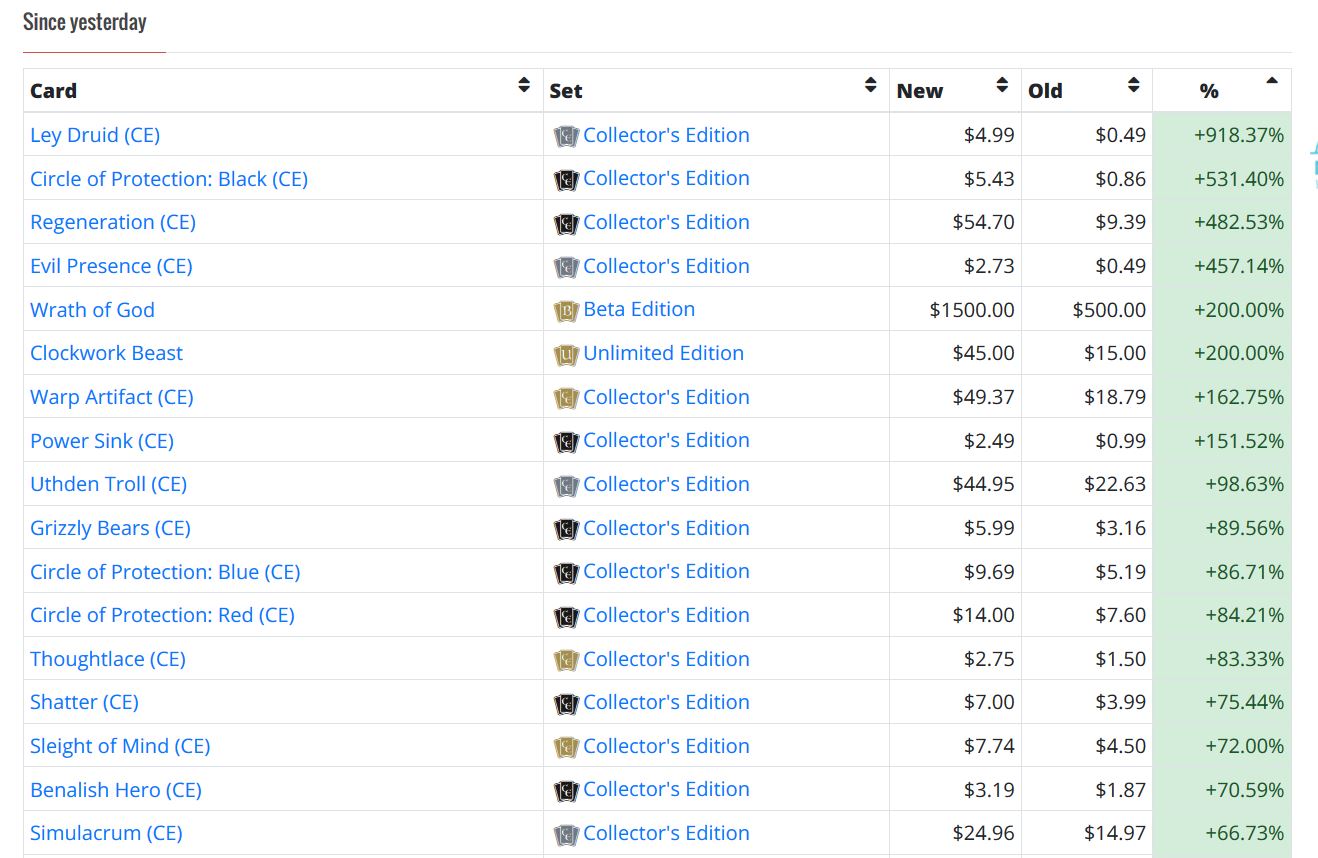Sort table by Set column arrows
1318x858 pixels.
tap(870, 86)
